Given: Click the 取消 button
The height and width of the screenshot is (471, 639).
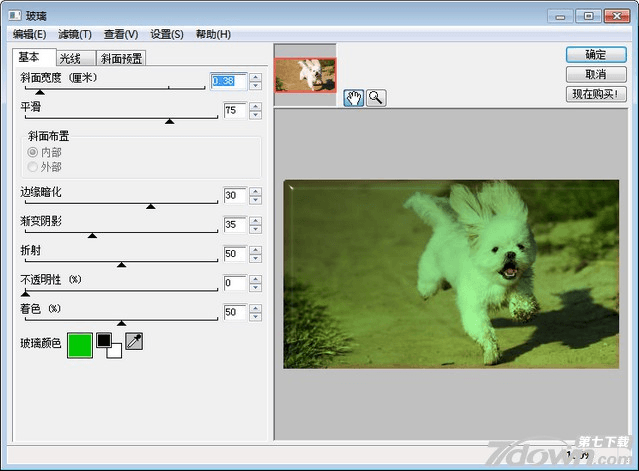Looking at the screenshot, I should tap(596, 74).
